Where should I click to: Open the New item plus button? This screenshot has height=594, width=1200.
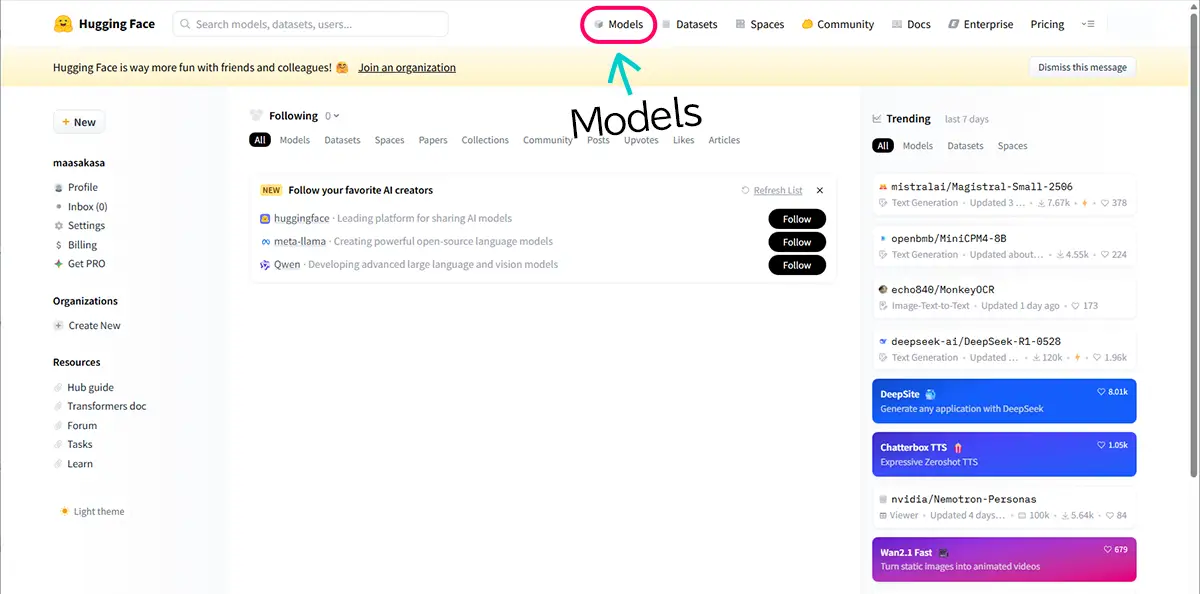[x=79, y=122]
